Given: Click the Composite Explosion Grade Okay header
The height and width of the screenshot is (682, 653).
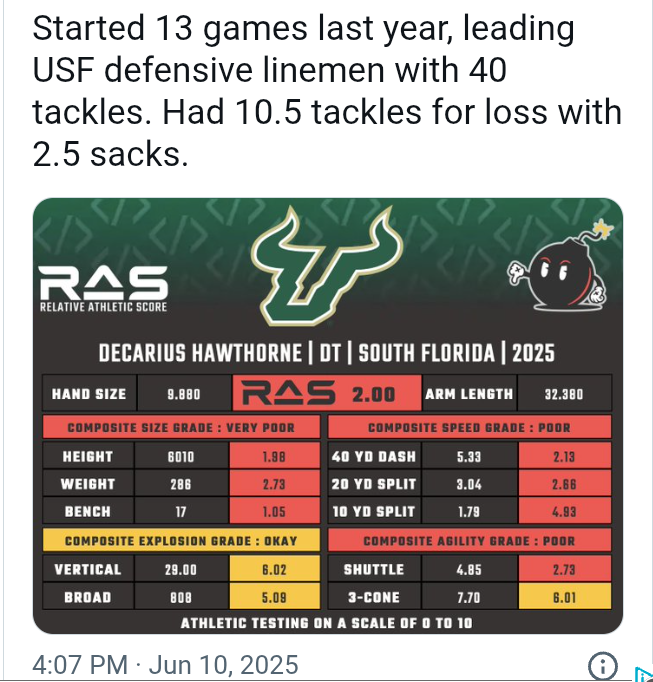Looking at the screenshot, I should (x=181, y=540).
